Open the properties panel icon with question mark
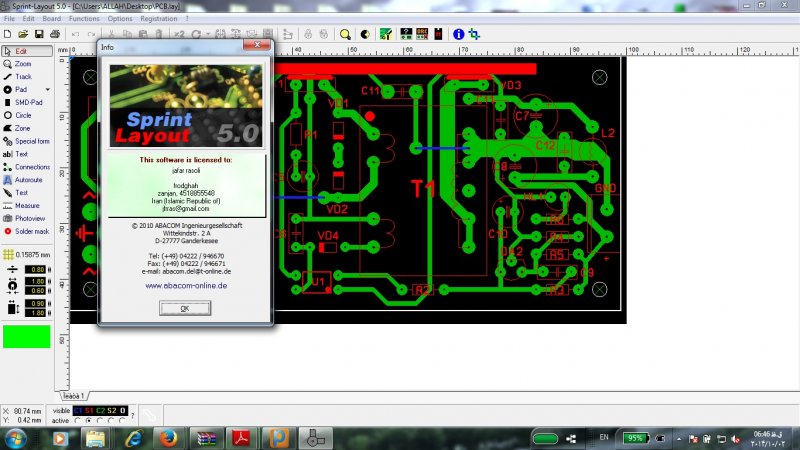Screen dimensions: 800x450 click(x=406, y=34)
